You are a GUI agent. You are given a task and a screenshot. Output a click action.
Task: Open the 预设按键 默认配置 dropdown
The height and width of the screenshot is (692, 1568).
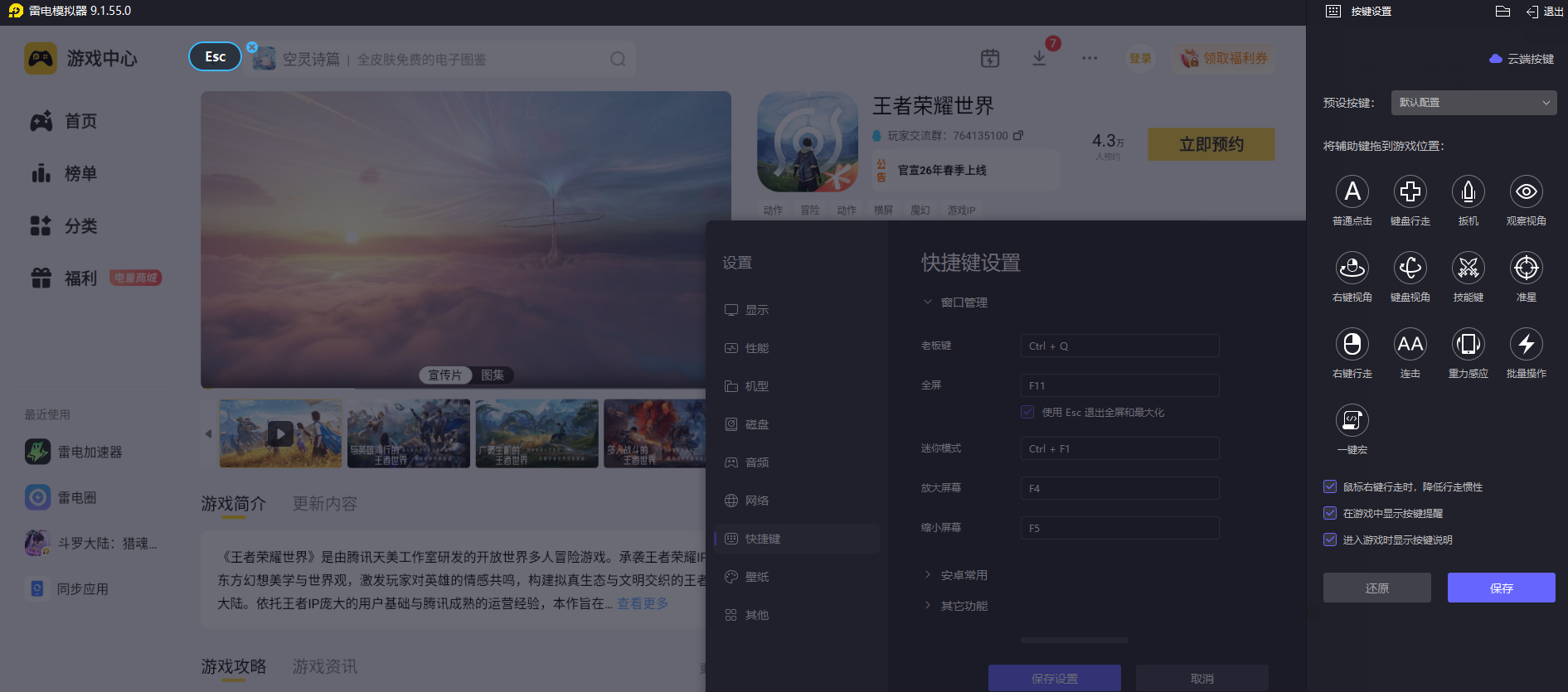point(1473,103)
